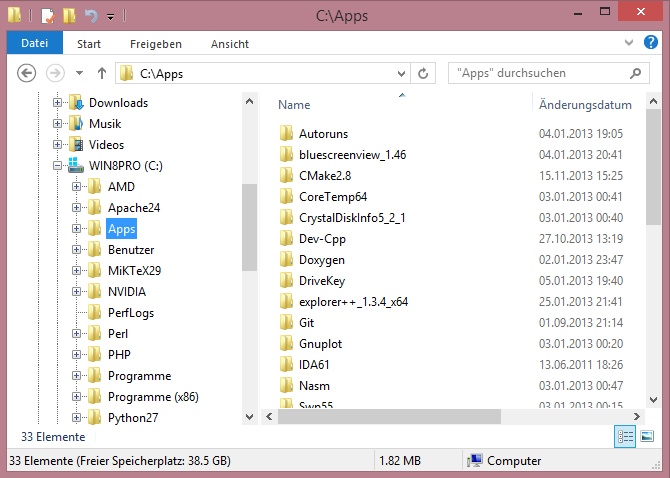Open the Customize Quick Access Toolbar dropdown
670x478 pixels.
[110, 17]
